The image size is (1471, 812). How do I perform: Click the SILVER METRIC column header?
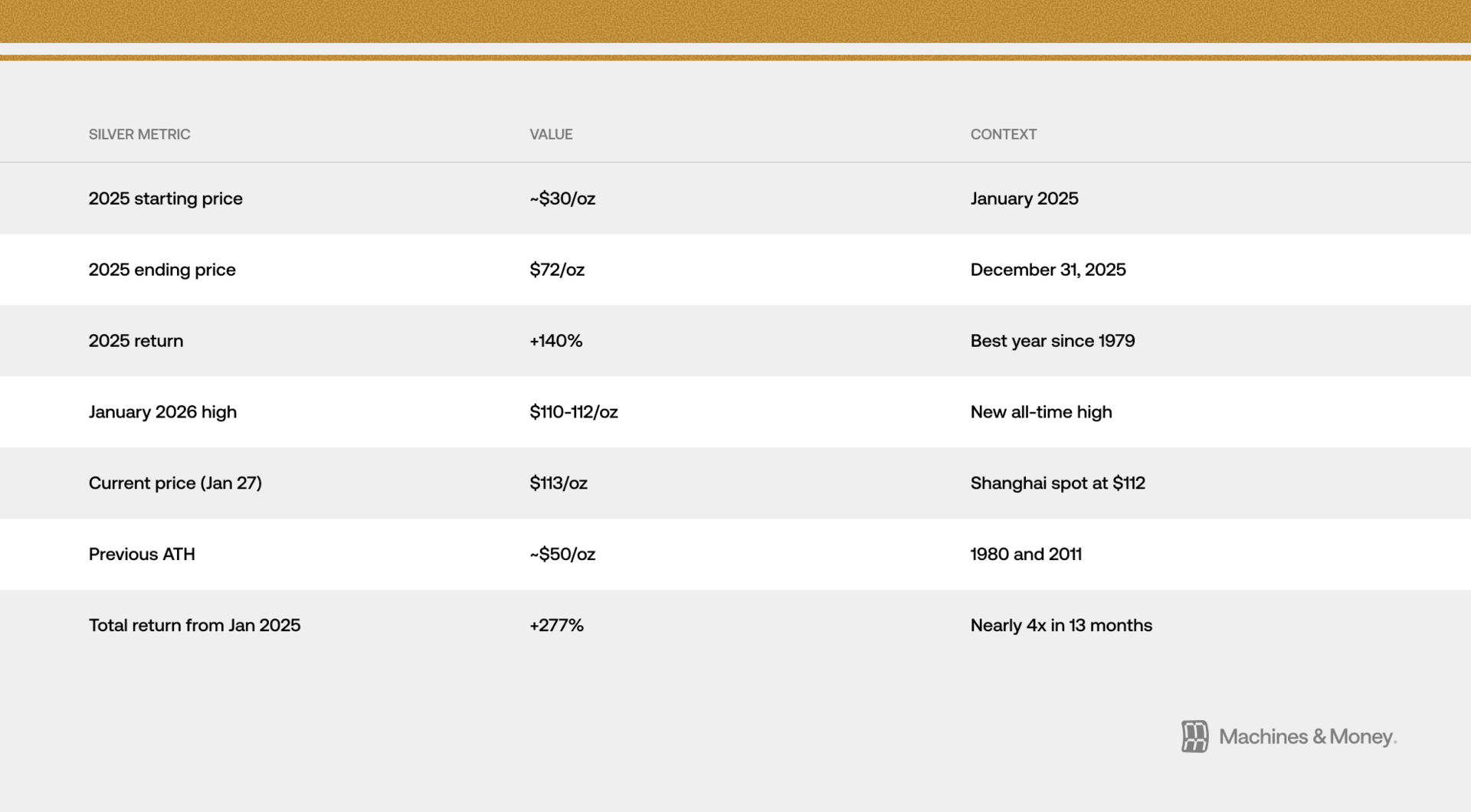point(139,134)
